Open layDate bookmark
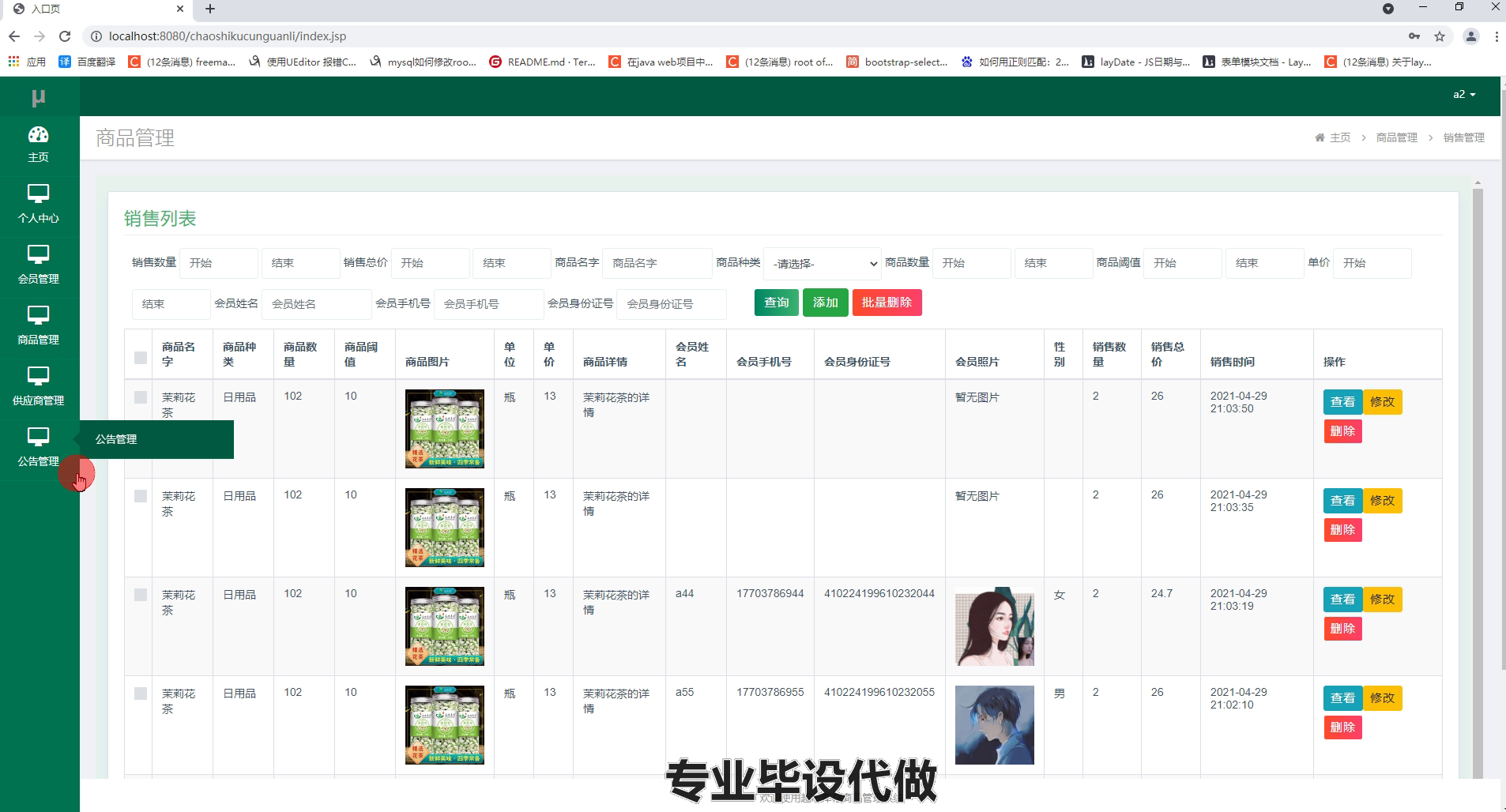Image resolution: width=1506 pixels, height=812 pixels. 1136,62
